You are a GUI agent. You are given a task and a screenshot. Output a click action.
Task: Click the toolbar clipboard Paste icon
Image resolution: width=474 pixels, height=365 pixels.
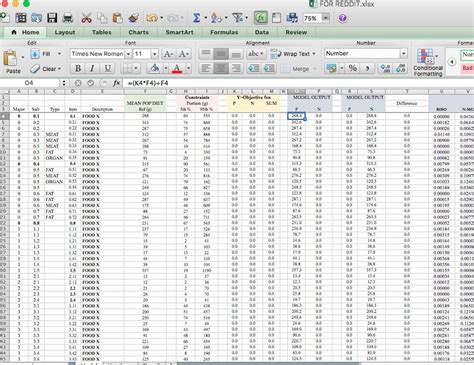117,18
